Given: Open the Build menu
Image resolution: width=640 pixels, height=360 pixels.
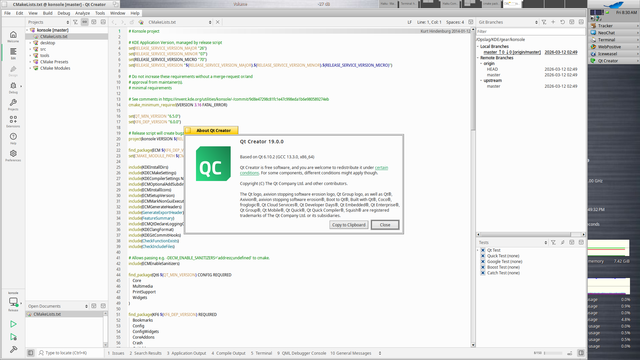Looking at the screenshot, I should pos(48,13).
